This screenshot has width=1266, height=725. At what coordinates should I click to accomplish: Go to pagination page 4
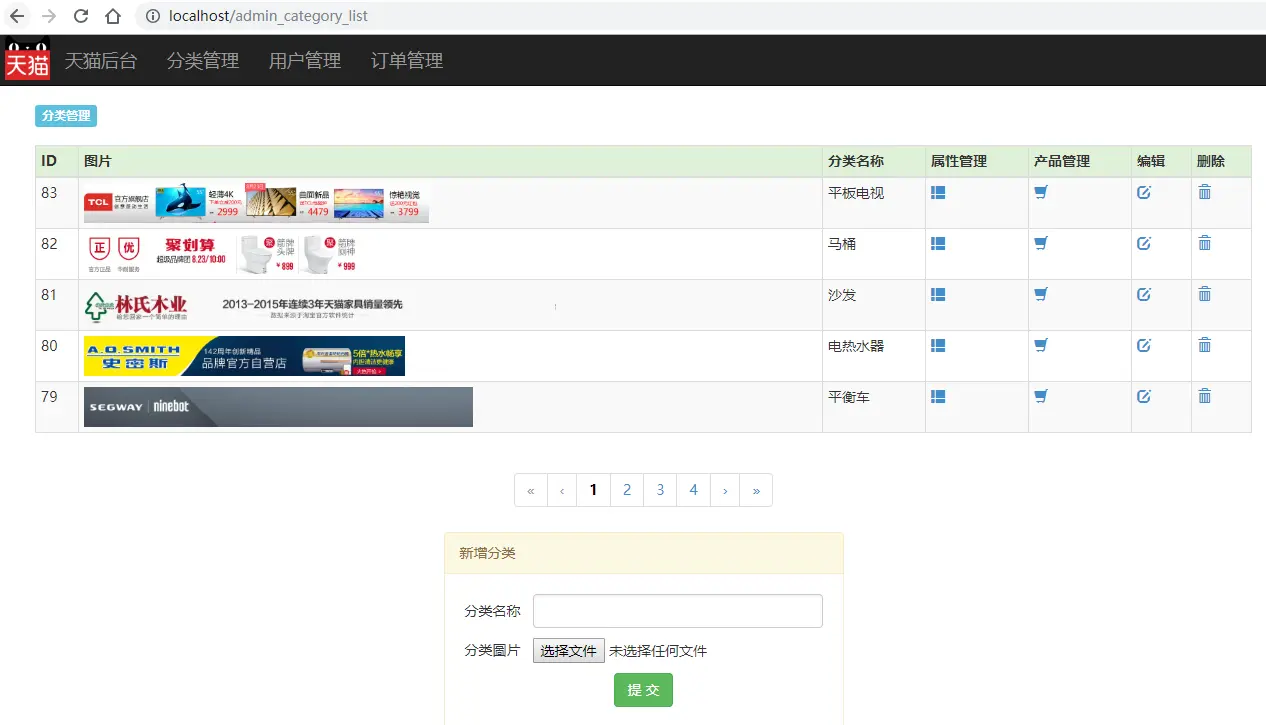[693, 490]
